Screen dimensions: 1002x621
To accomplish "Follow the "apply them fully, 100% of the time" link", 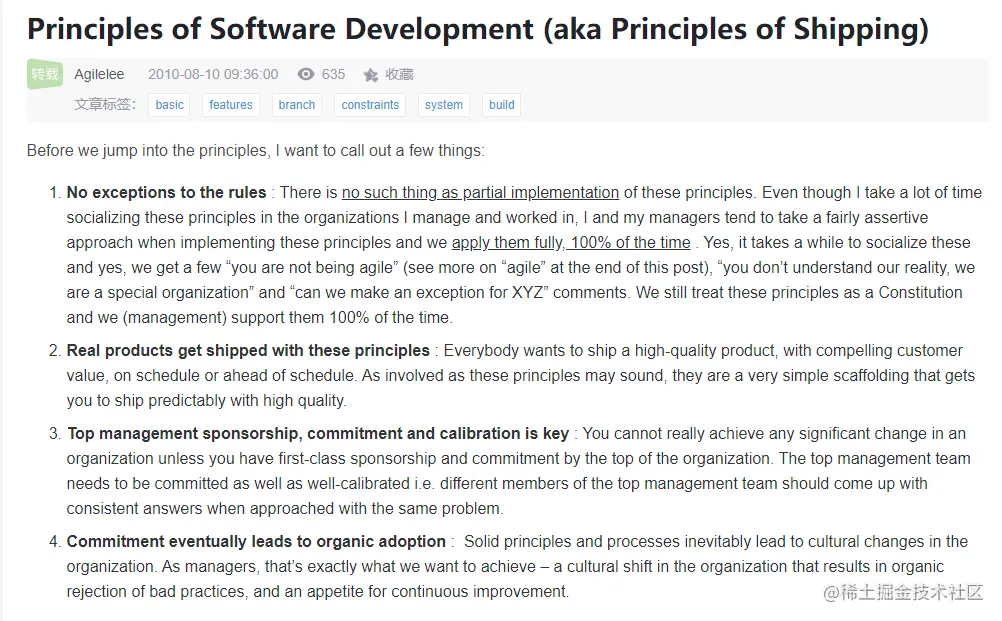I will (x=571, y=242).
